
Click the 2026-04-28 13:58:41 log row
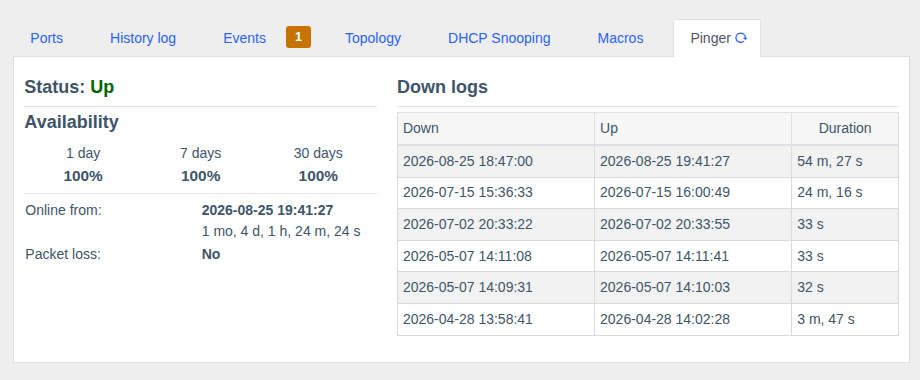648,320
